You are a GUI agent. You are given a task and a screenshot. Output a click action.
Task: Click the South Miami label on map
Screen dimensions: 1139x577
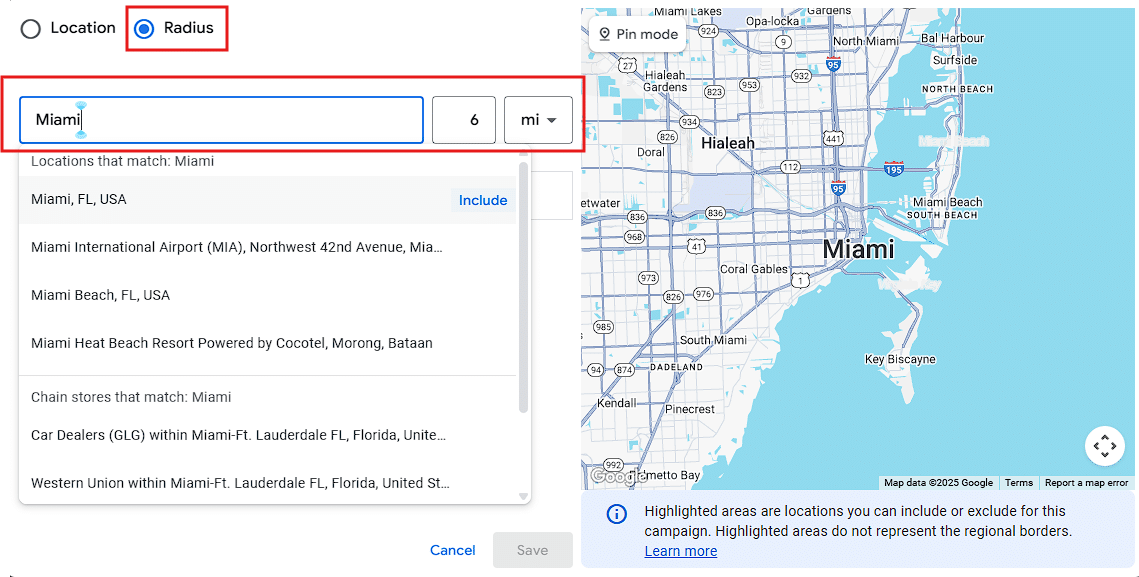[x=713, y=340]
